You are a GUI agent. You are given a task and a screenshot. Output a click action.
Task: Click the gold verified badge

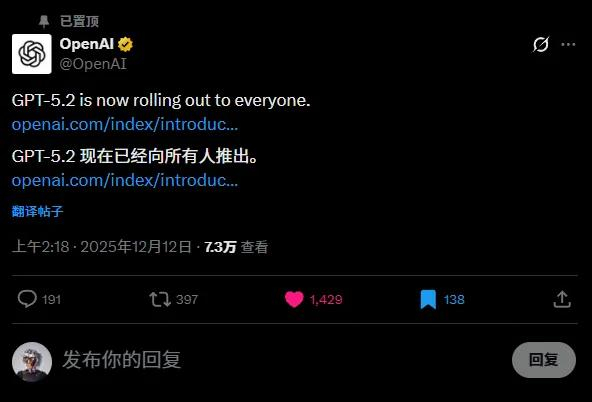pyautogui.click(x=125, y=44)
